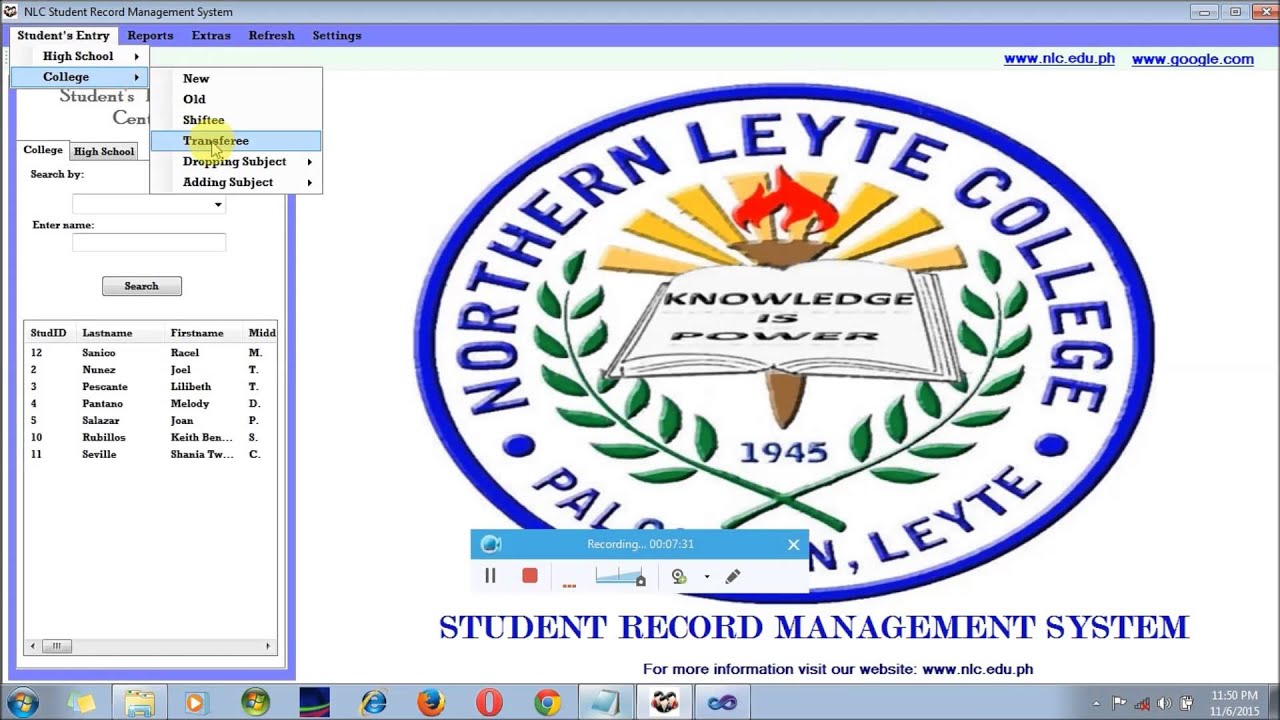This screenshot has width=1280, height=720.
Task: Click StudID column header
Action: 48,333
